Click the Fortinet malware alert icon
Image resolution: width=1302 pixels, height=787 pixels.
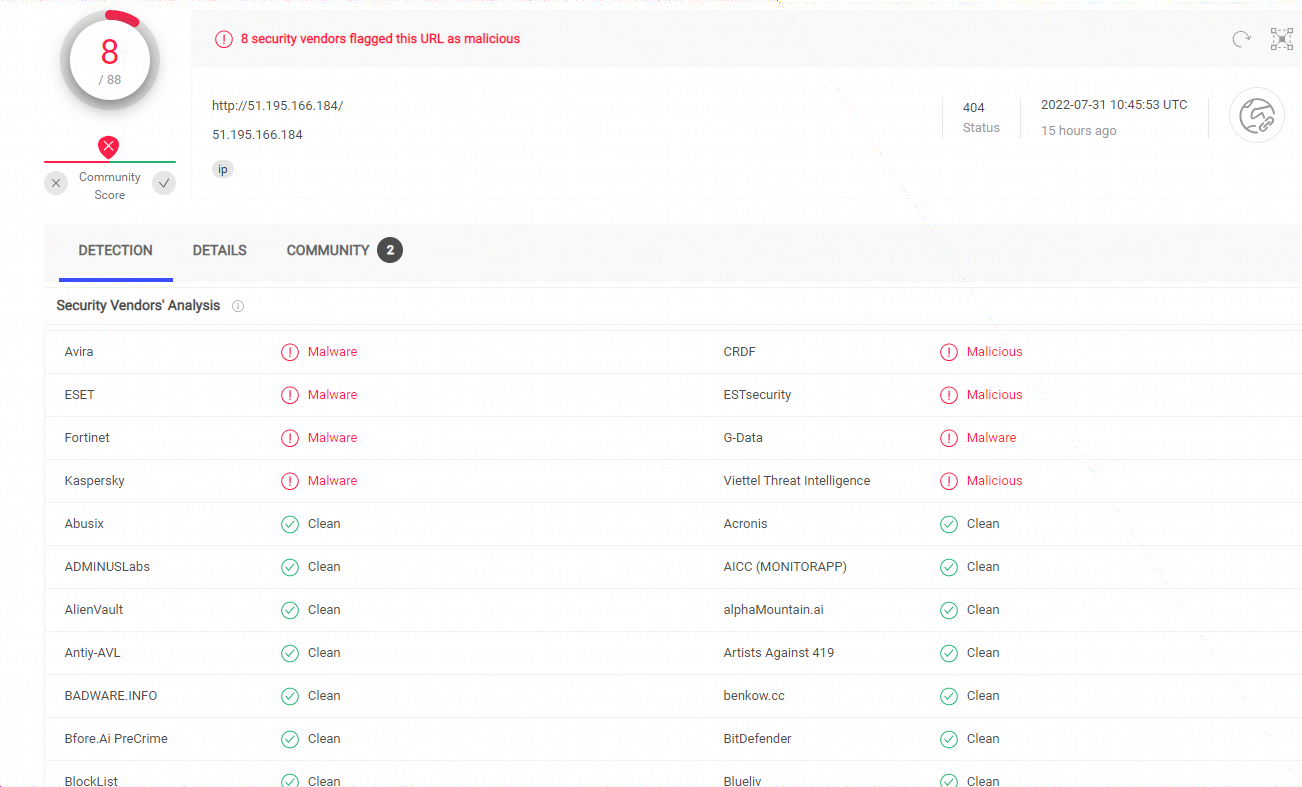click(290, 438)
